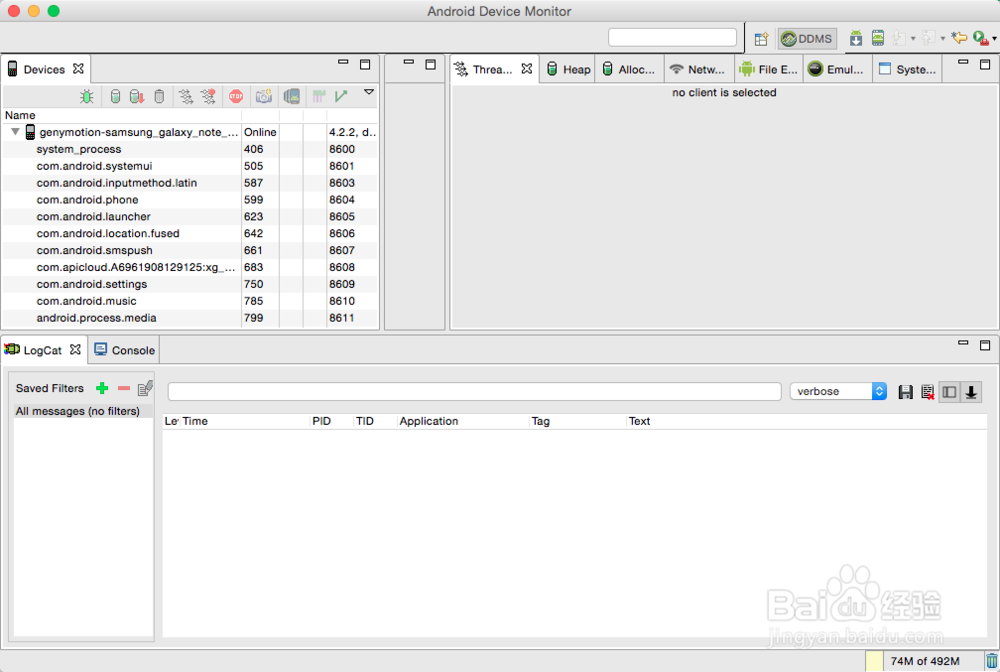Open the Devices view menu triangle
1000x672 pixels.
click(x=369, y=92)
